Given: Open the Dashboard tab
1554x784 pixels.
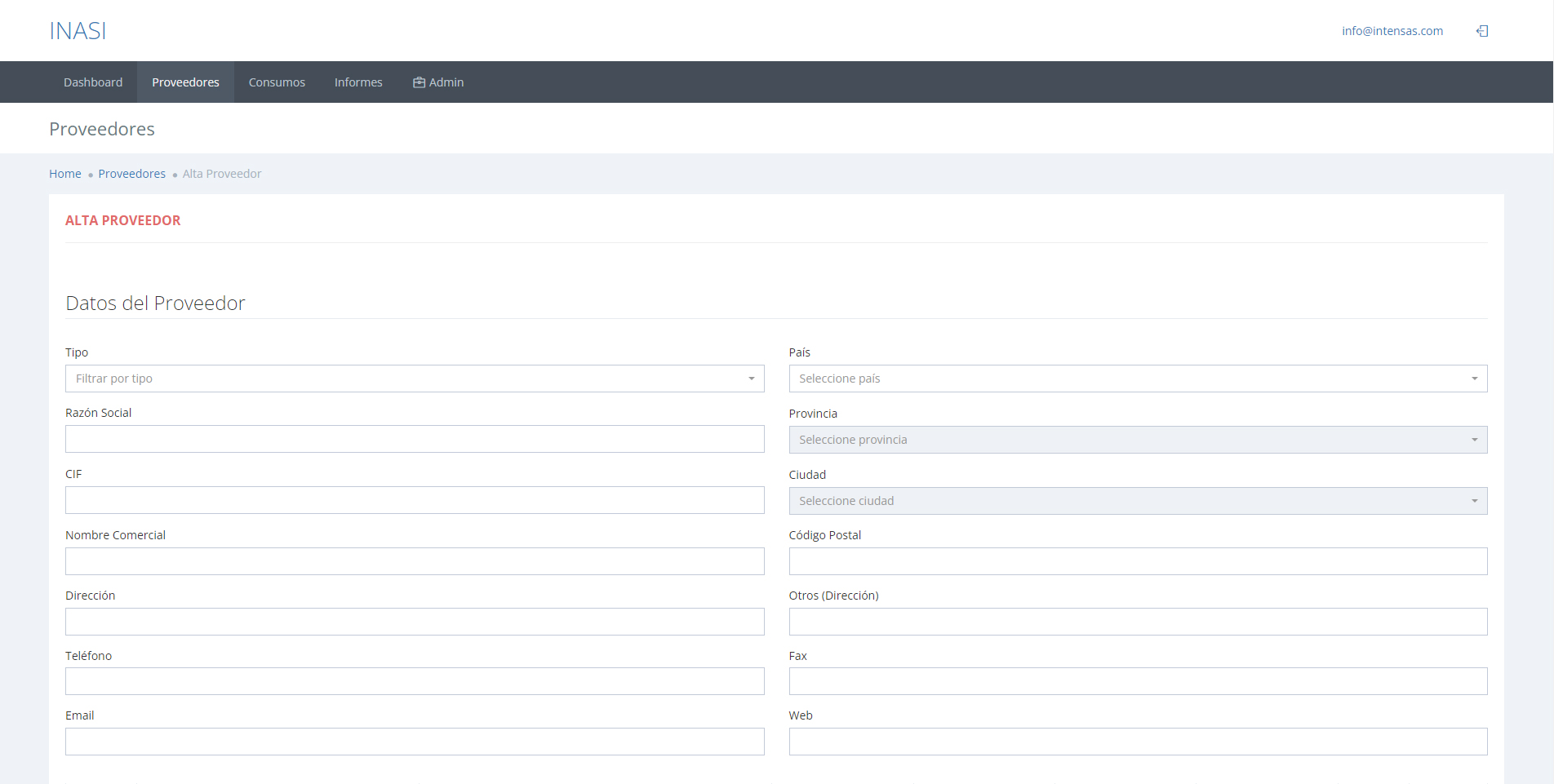Looking at the screenshot, I should [x=93, y=82].
